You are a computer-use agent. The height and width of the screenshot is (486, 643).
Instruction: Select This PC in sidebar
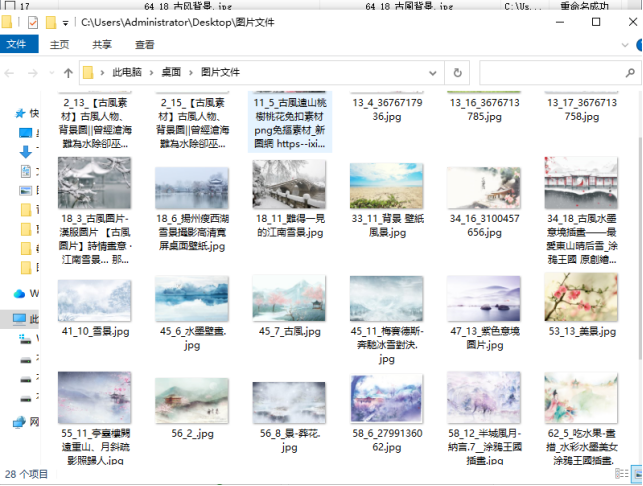(x=20, y=319)
